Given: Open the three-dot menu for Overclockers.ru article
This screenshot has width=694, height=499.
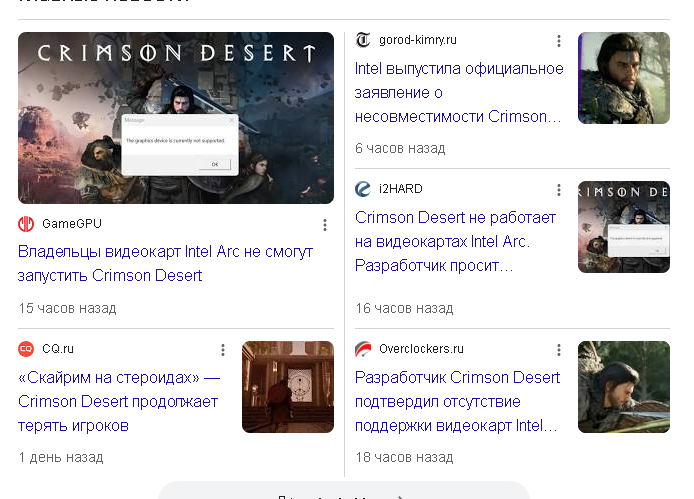Looking at the screenshot, I should click(559, 350).
